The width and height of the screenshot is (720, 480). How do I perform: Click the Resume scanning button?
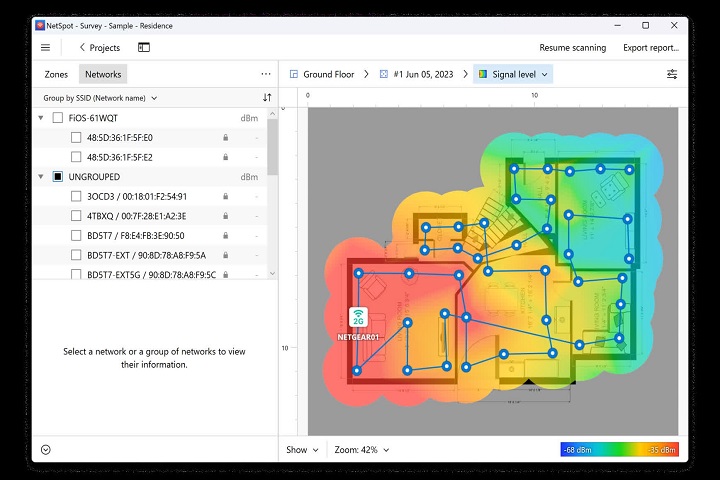coord(572,47)
